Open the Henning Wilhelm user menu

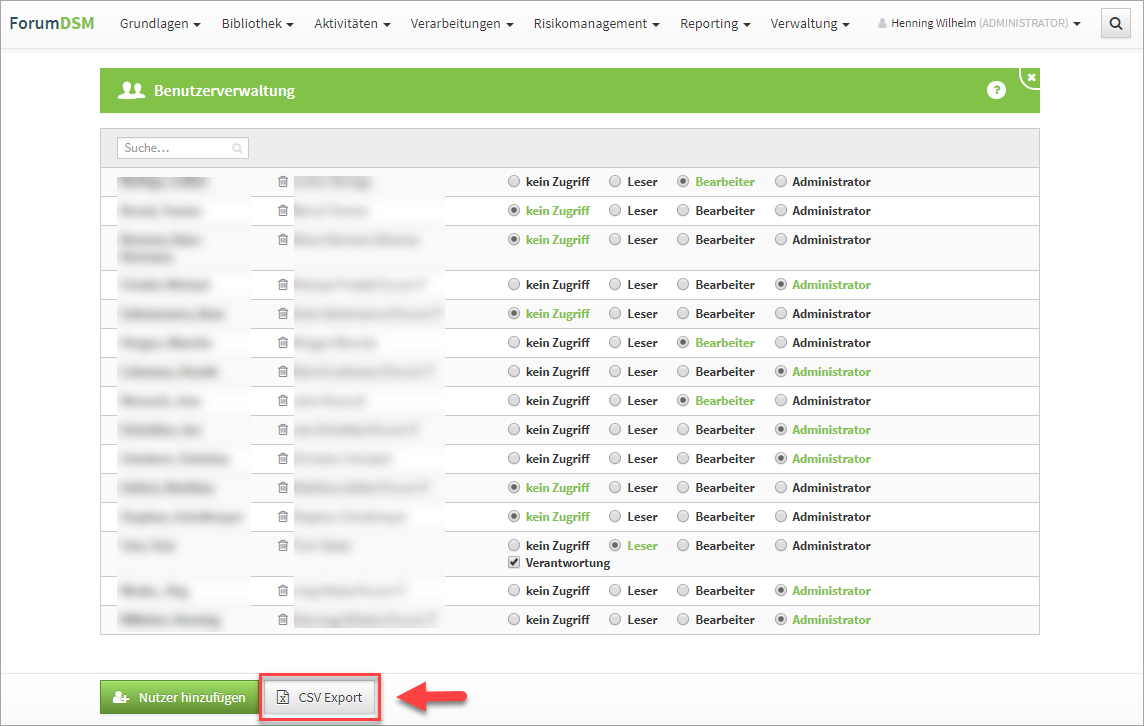[x=979, y=24]
